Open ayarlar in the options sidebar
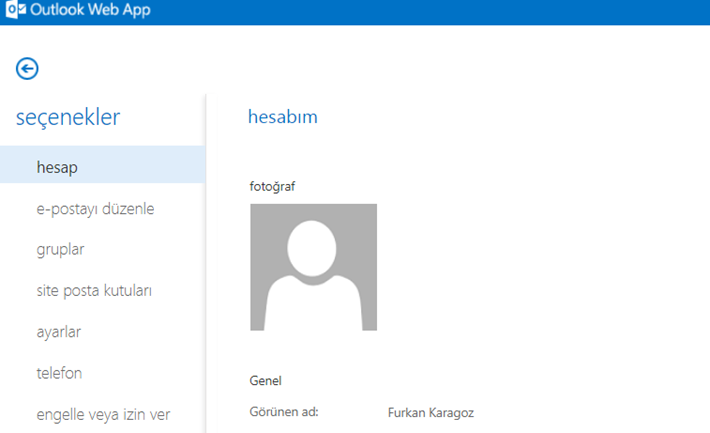The width and height of the screenshot is (710, 433). point(58,331)
